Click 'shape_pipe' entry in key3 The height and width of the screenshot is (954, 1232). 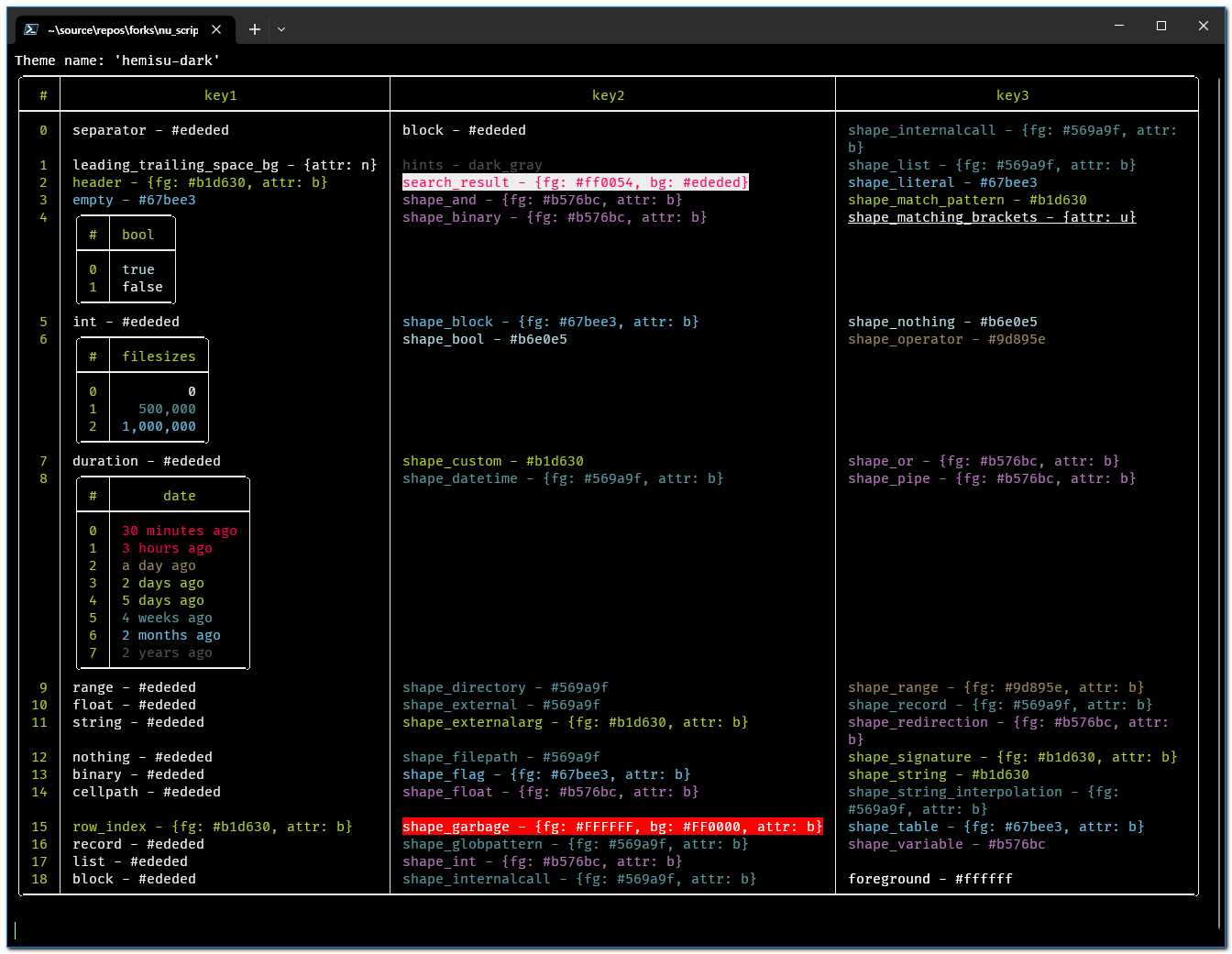(x=992, y=478)
